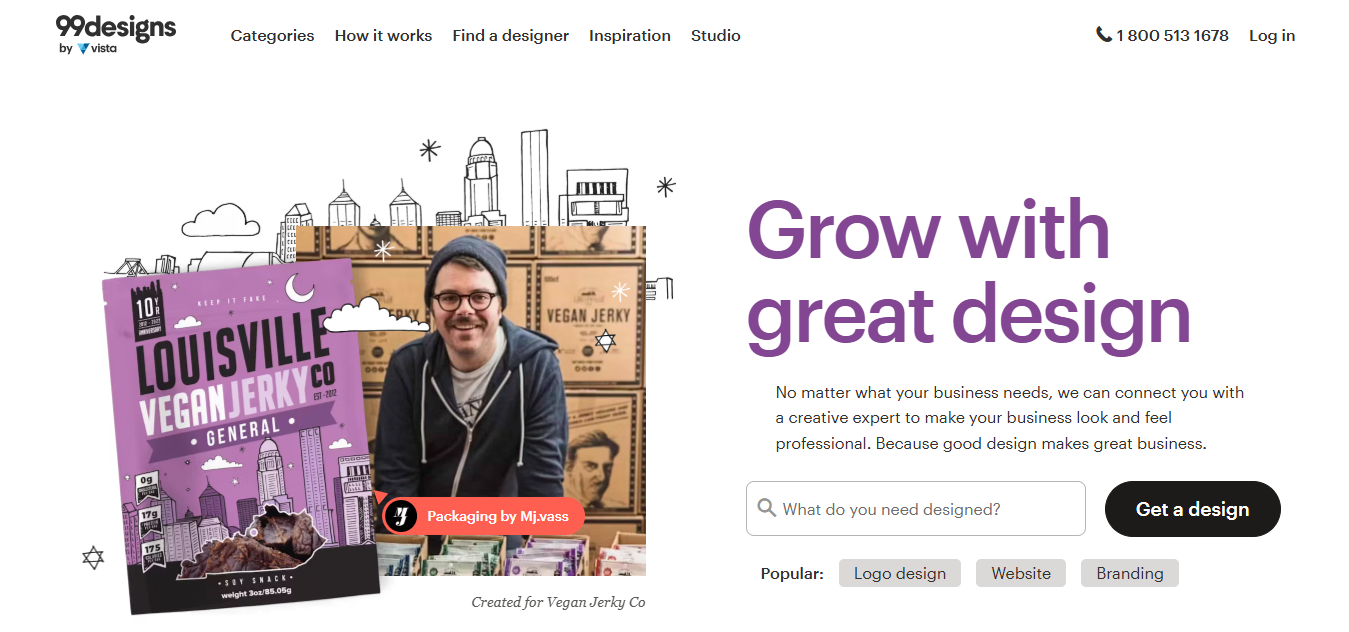This screenshot has width=1349, height=632.
Task: Go to Find a designer
Action: [x=510, y=36]
